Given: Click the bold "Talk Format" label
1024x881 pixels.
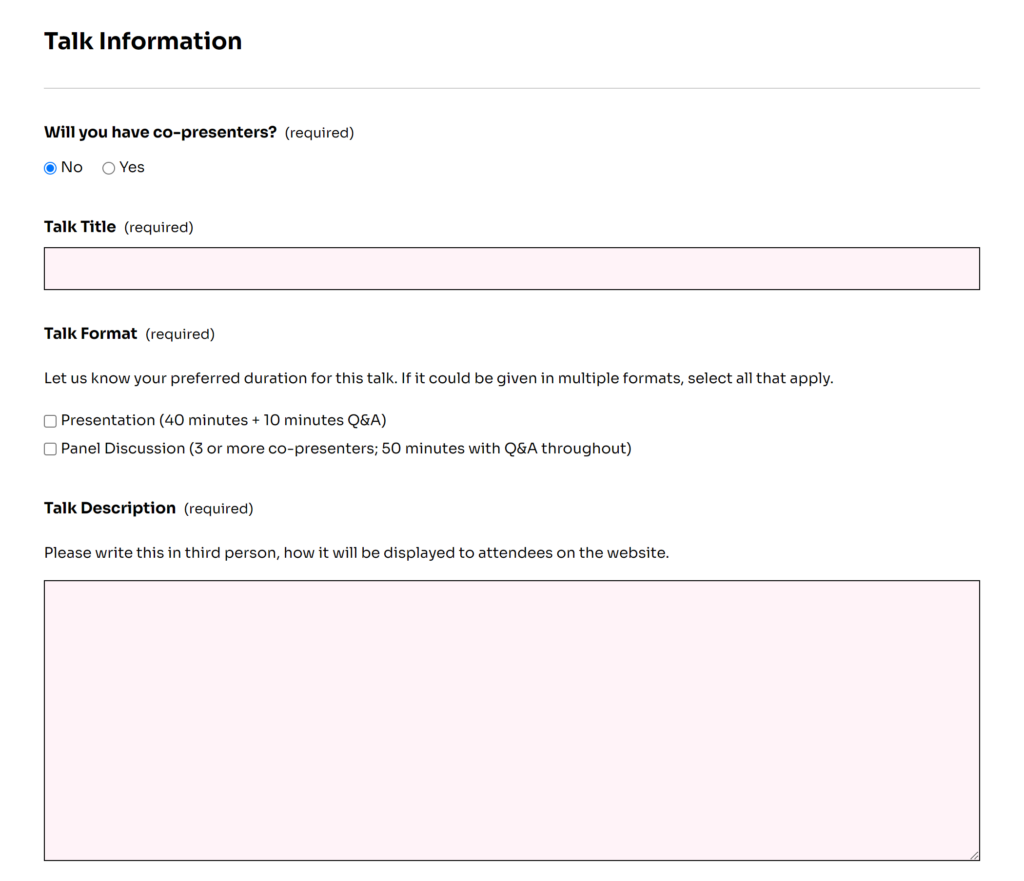Looking at the screenshot, I should [91, 334].
